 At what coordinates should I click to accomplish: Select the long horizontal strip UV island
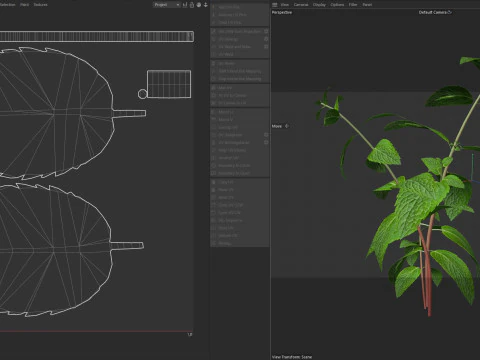(97, 36)
